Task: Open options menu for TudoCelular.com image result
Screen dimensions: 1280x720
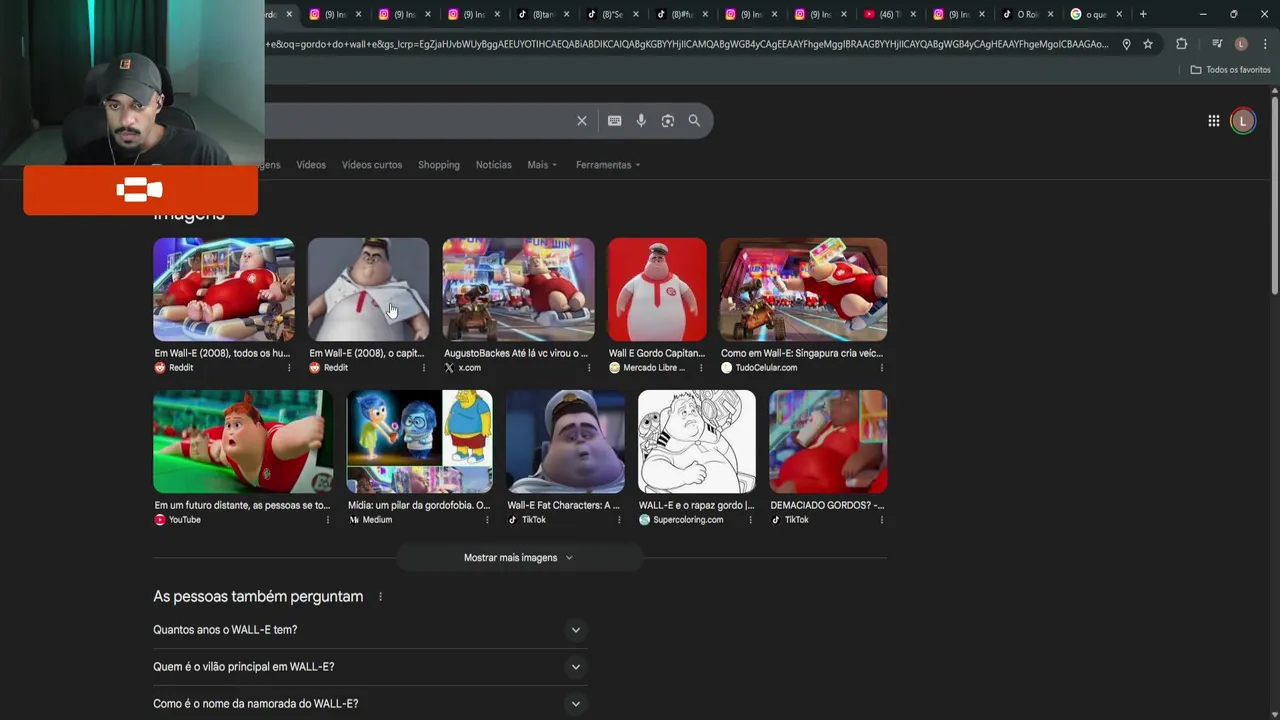Action: tap(882, 368)
